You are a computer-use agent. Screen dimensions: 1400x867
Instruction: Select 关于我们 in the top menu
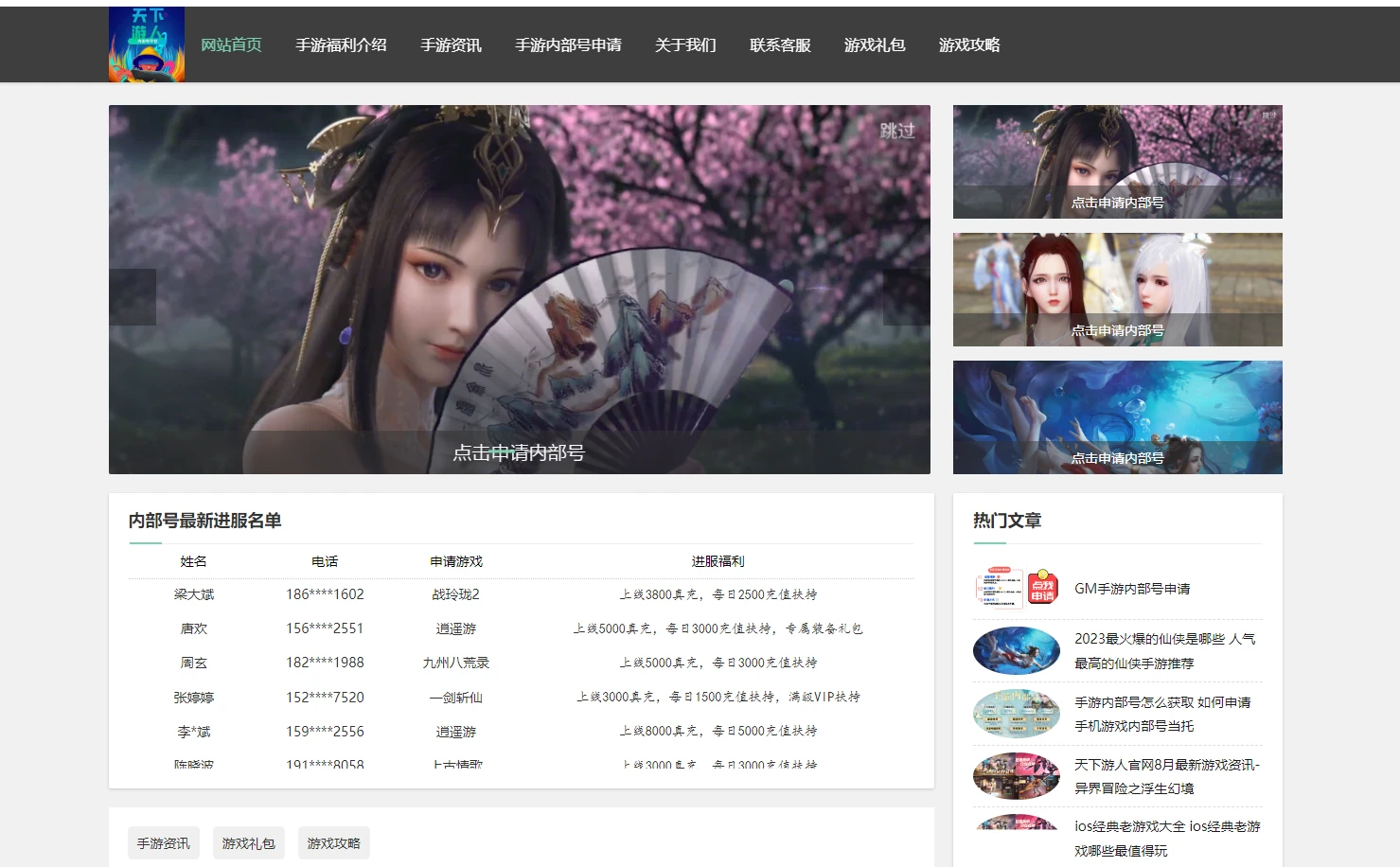tap(685, 44)
